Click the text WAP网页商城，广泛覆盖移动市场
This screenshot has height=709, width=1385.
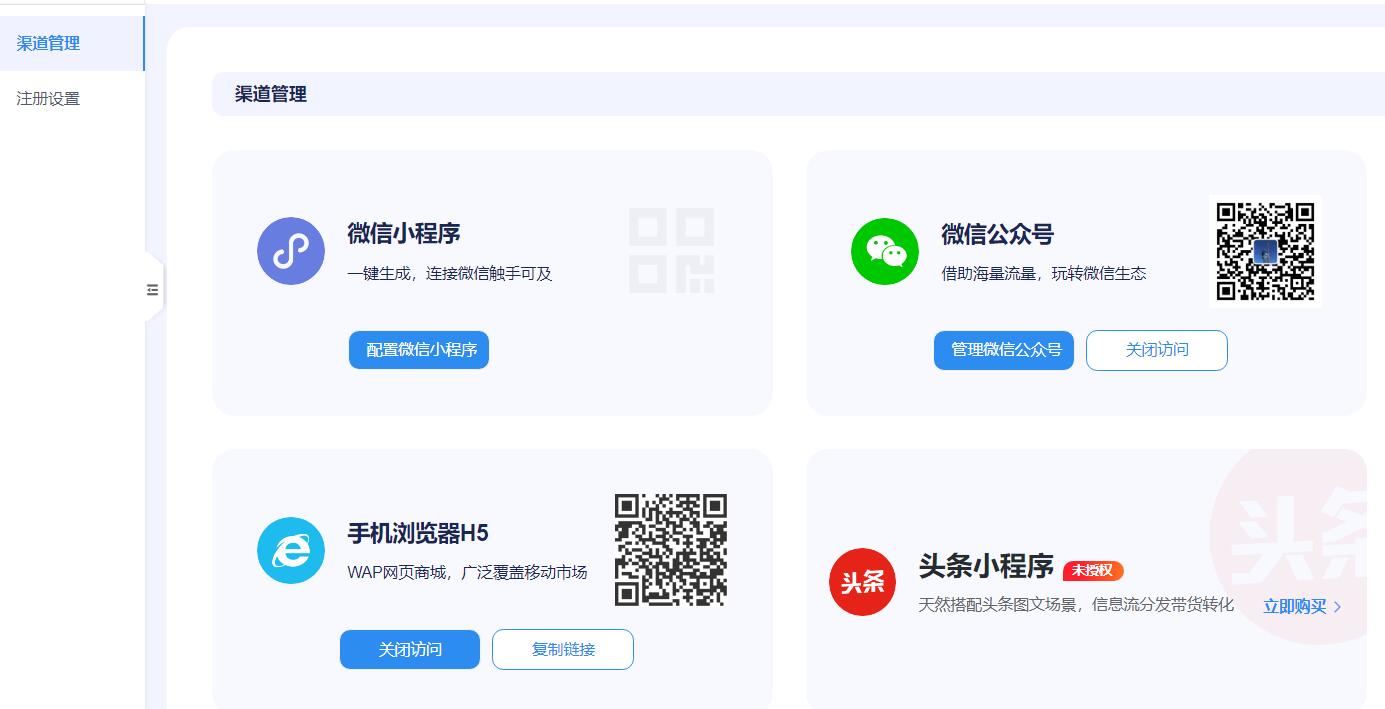point(467,573)
